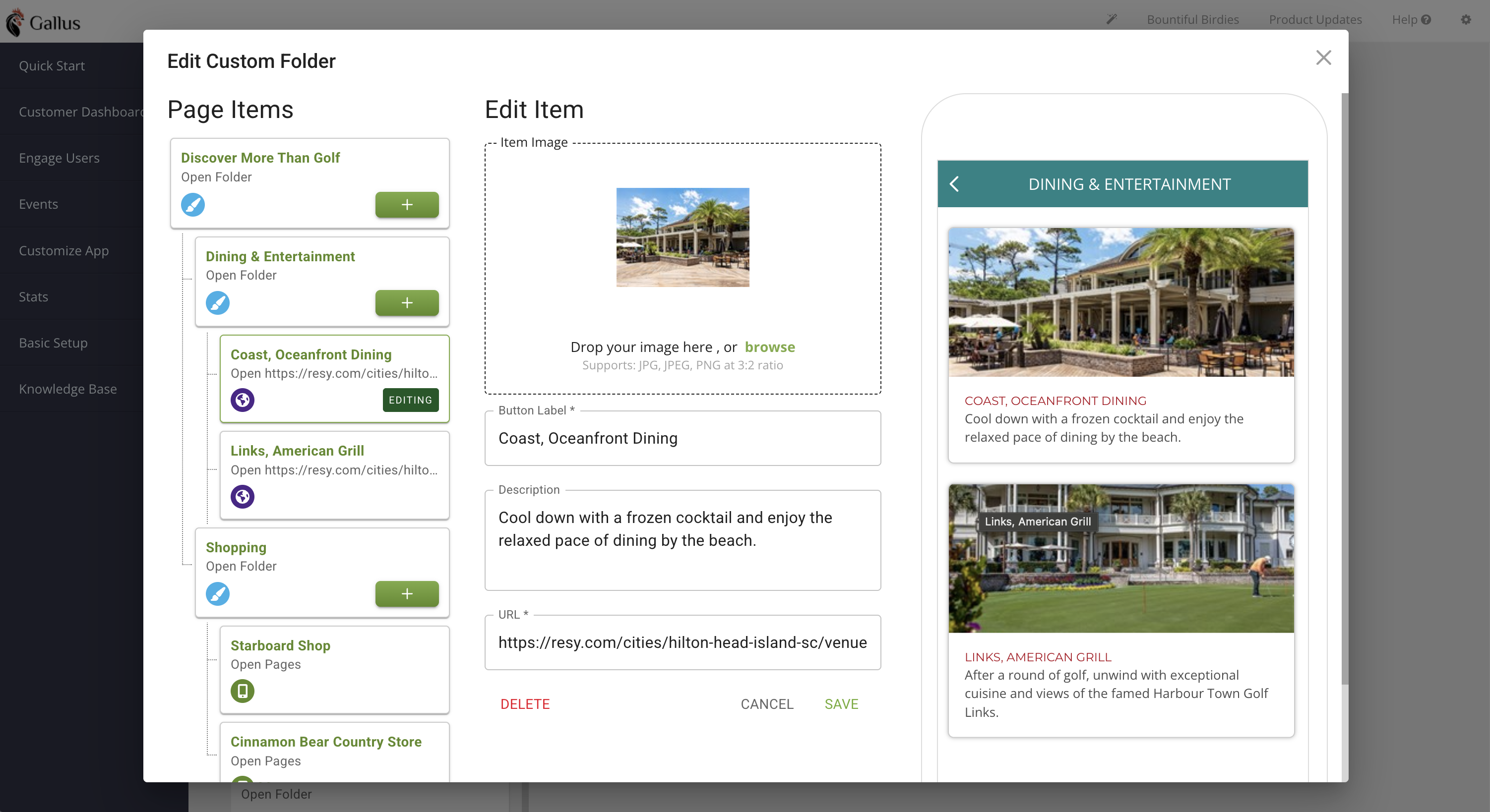Image resolution: width=1490 pixels, height=812 pixels.
Task: Open the Bountiful Birdies account menu
Action: pyautogui.click(x=1192, y=20)
